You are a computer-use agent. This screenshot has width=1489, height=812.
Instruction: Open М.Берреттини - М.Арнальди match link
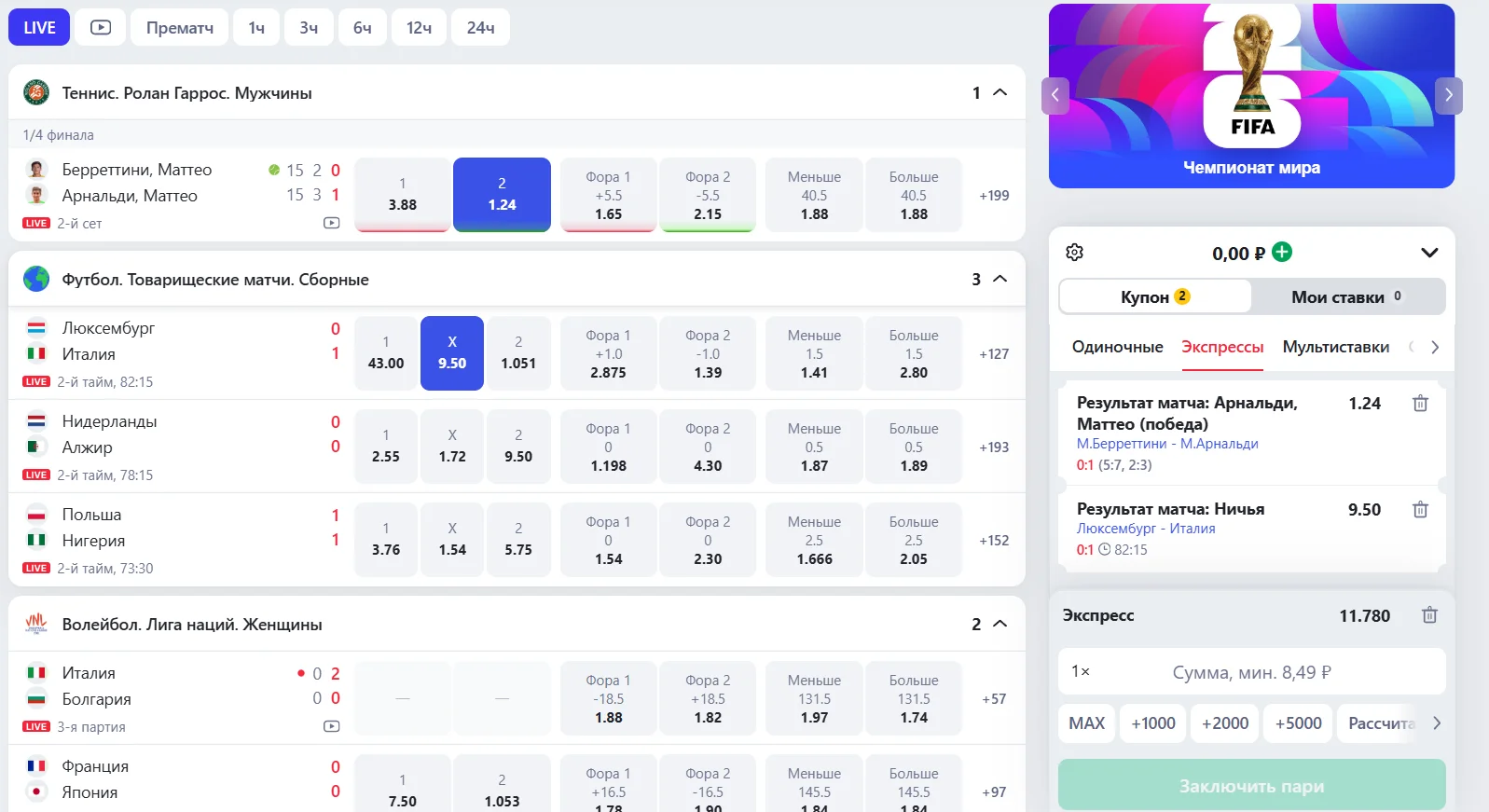pyautogui.click(x=1167, y=444)
